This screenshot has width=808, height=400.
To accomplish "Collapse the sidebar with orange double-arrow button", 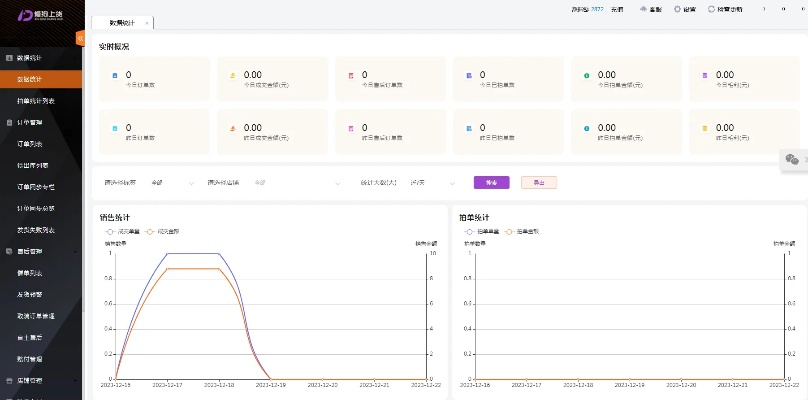I will coord(80,39).
